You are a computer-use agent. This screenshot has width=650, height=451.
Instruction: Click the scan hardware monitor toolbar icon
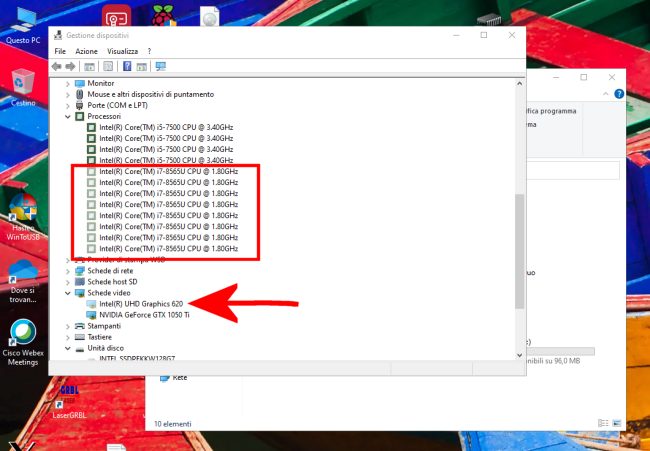coord(160,67)
